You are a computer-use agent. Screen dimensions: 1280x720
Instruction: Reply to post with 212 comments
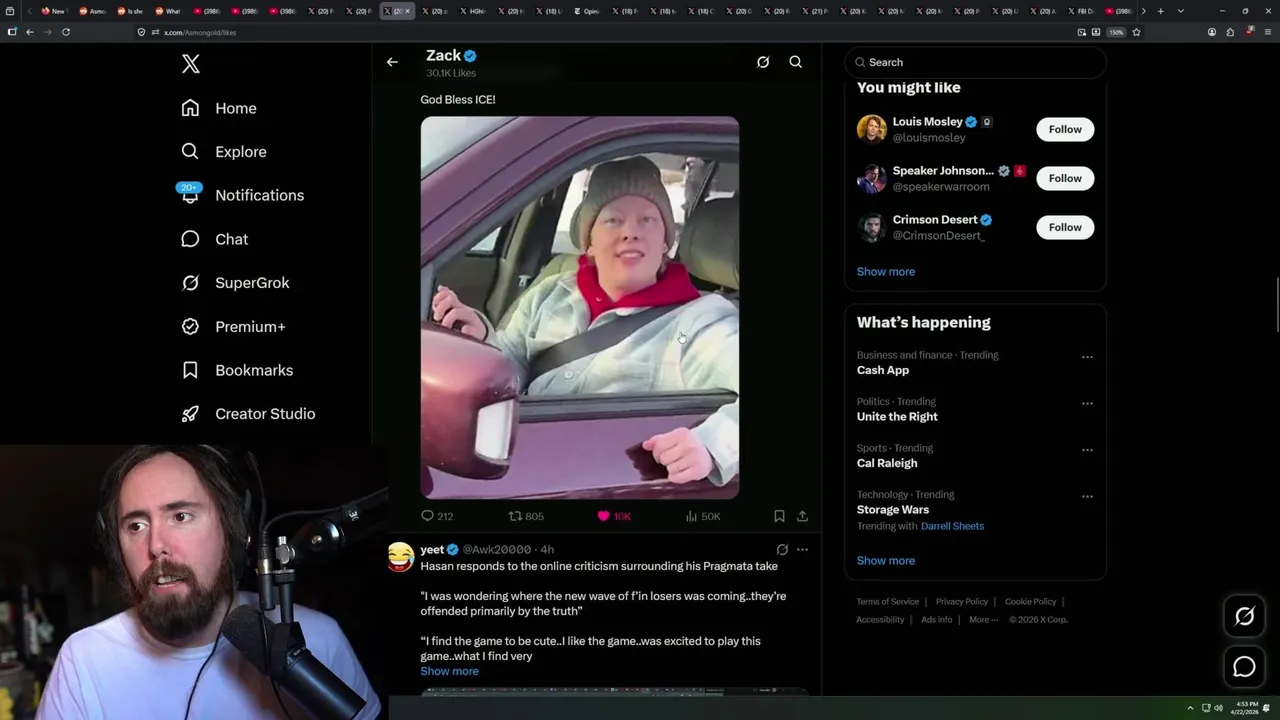pyautogui.click(x=437, y=516)
